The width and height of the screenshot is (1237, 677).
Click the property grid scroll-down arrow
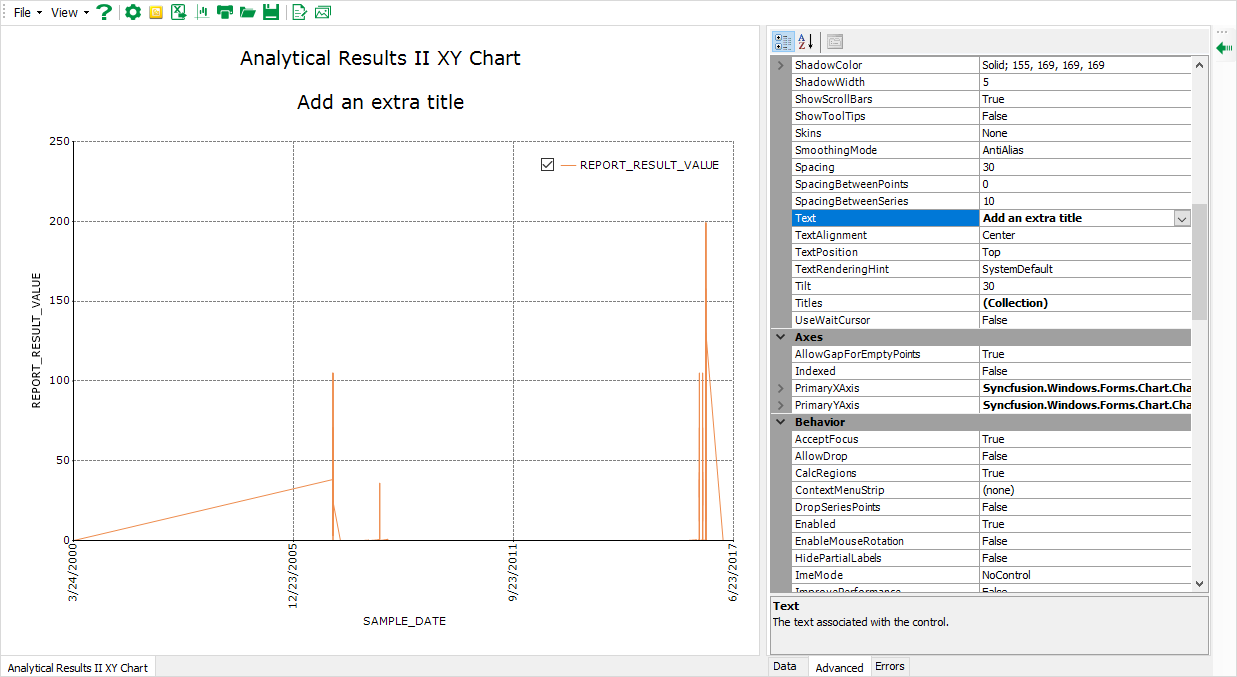point(1199,583)
